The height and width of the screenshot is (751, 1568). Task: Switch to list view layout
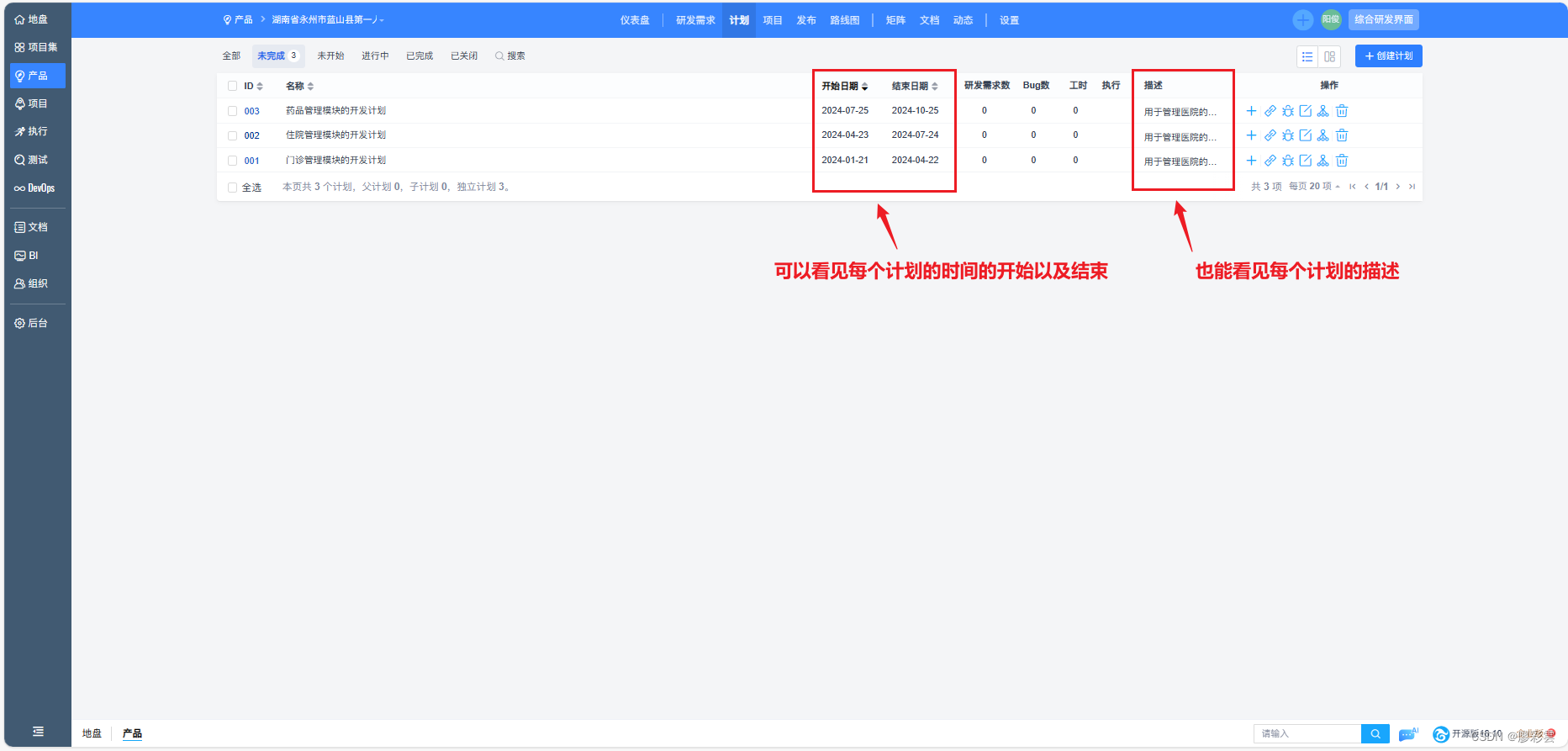click(1307, 56)
